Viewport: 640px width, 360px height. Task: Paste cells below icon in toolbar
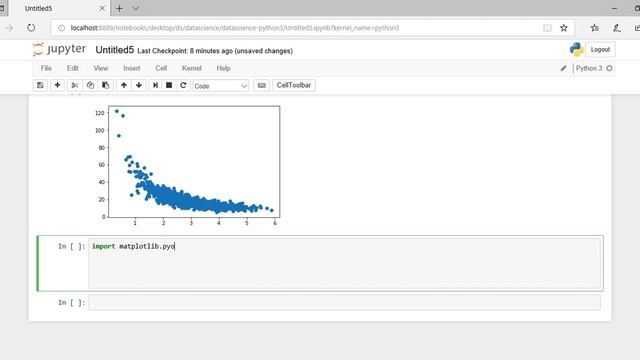(x=105, y=85)
